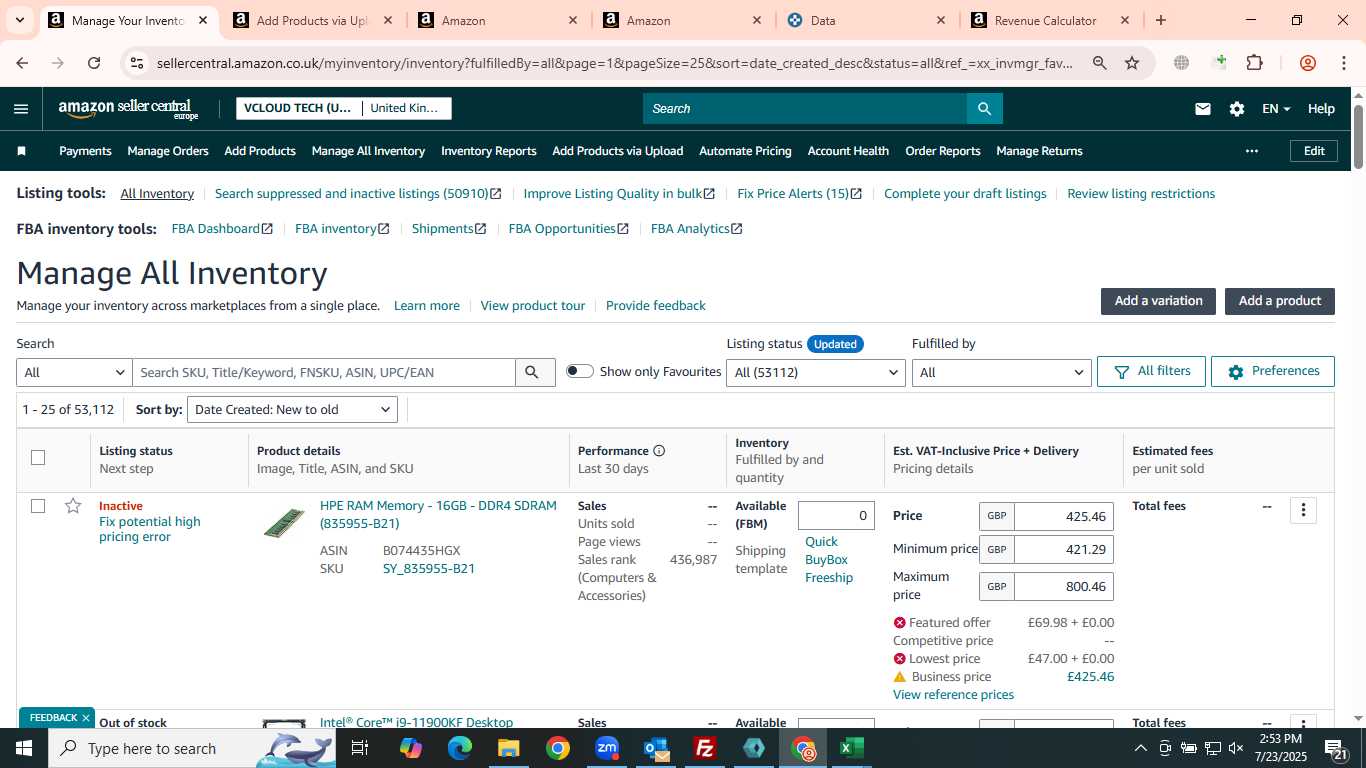Open Manage Returns menu item
The height and width of the screenshot is (768, 1366).
[1039, 151]
